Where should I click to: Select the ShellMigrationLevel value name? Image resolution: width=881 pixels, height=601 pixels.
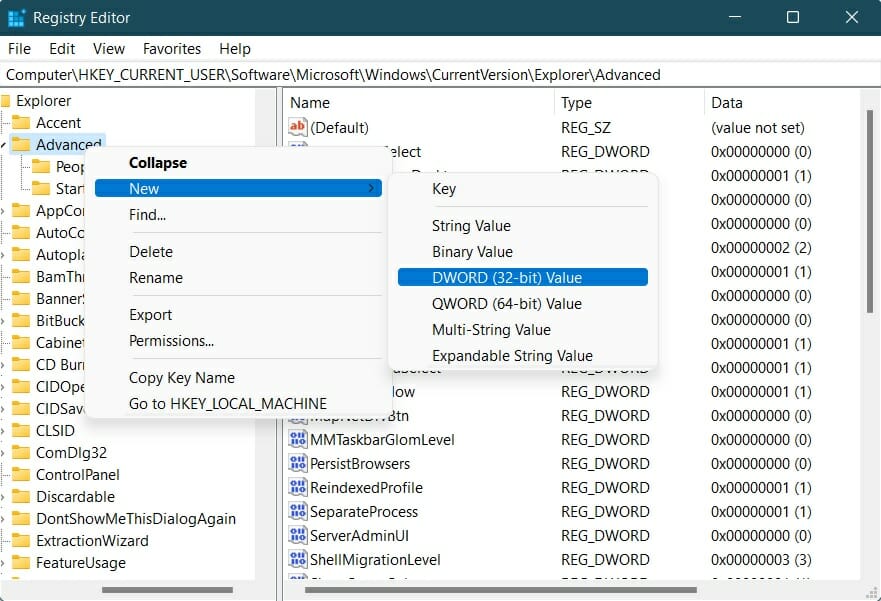[375, 560]
